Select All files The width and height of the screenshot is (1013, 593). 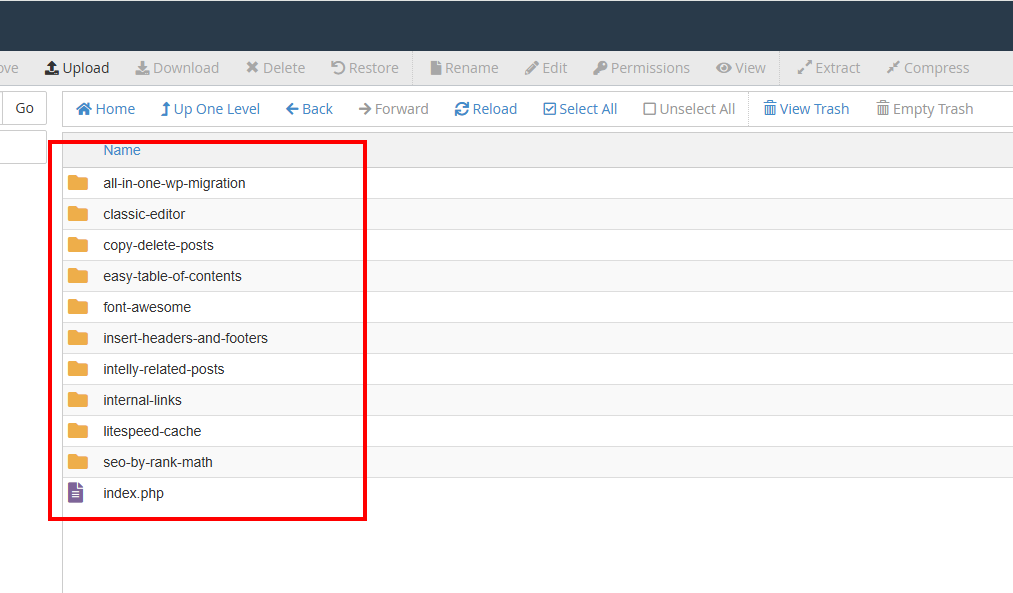point(580,109)
